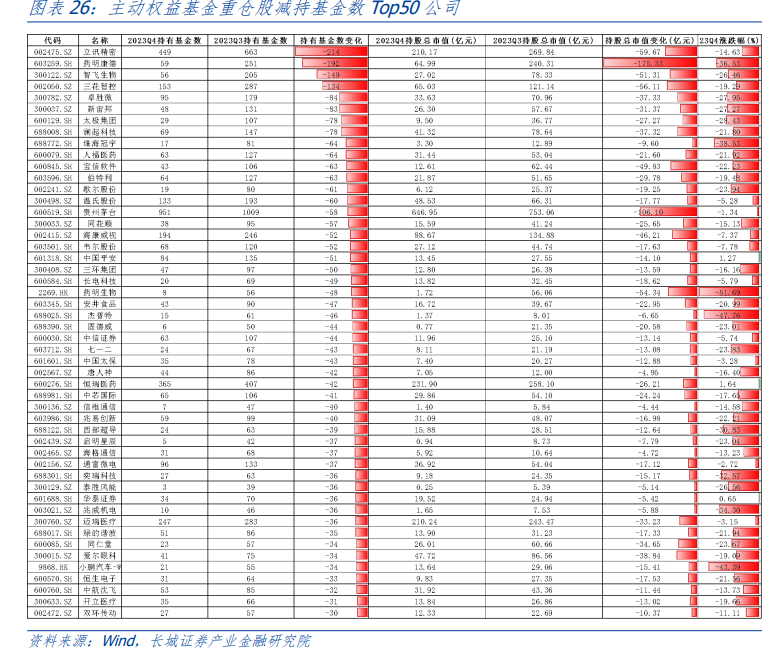777x672 pixels.
Task: Select the 名称 column header
Action: 101,39
